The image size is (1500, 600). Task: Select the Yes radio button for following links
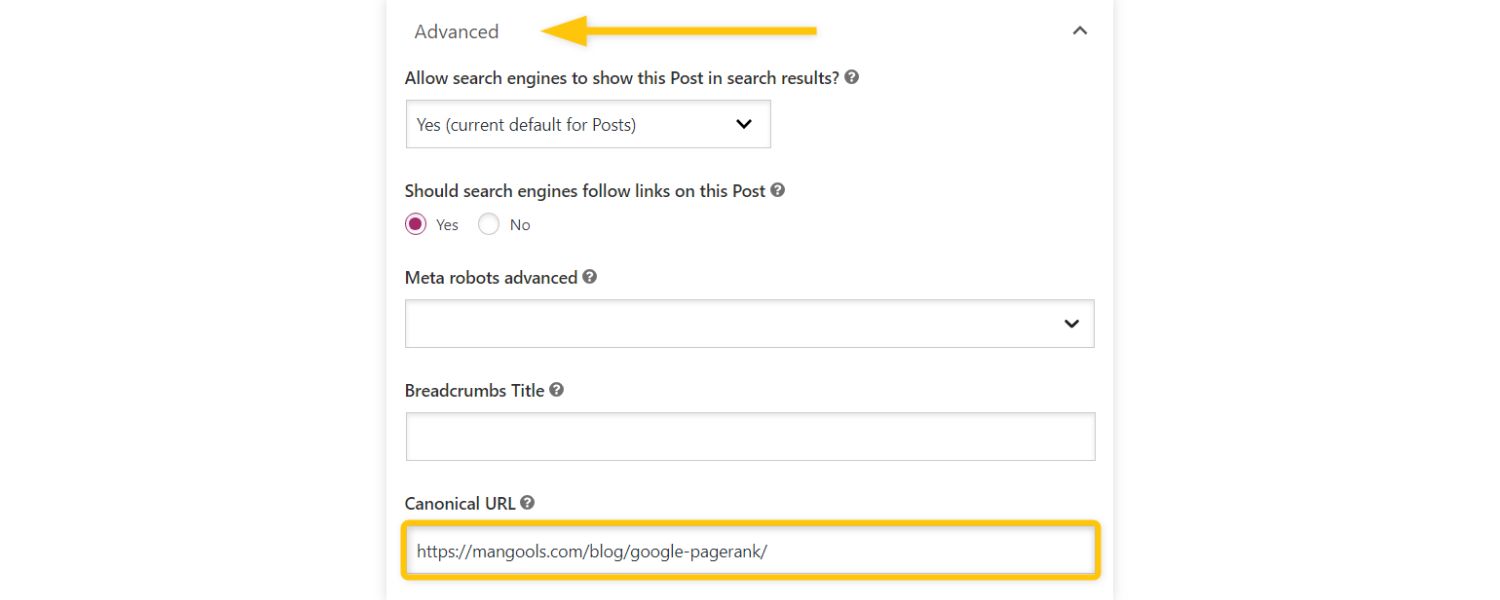(415, 224)
